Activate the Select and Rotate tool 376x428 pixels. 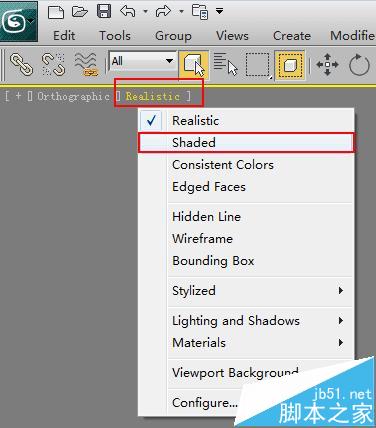click(359, 64)
